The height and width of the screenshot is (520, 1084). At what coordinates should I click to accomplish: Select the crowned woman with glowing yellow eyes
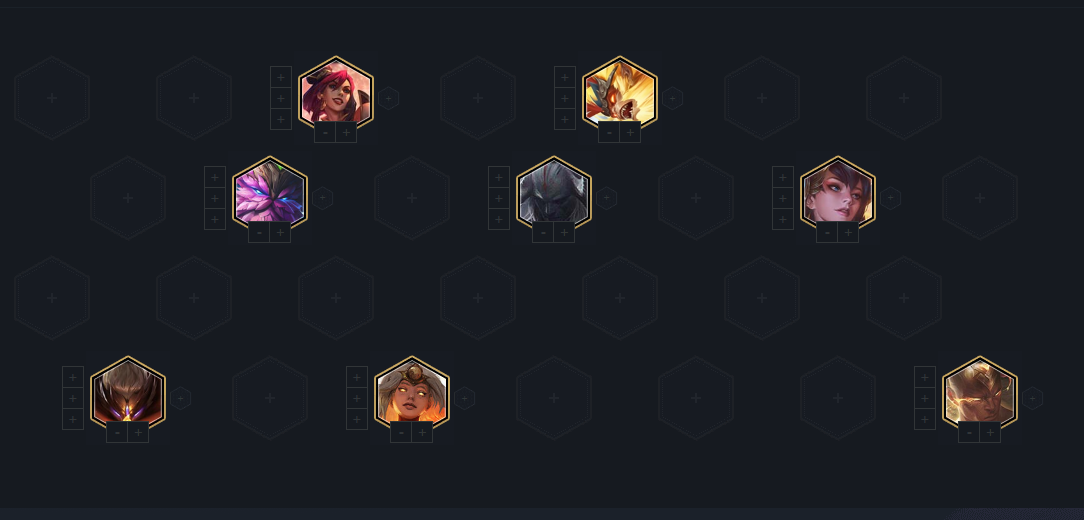[412, 393]
